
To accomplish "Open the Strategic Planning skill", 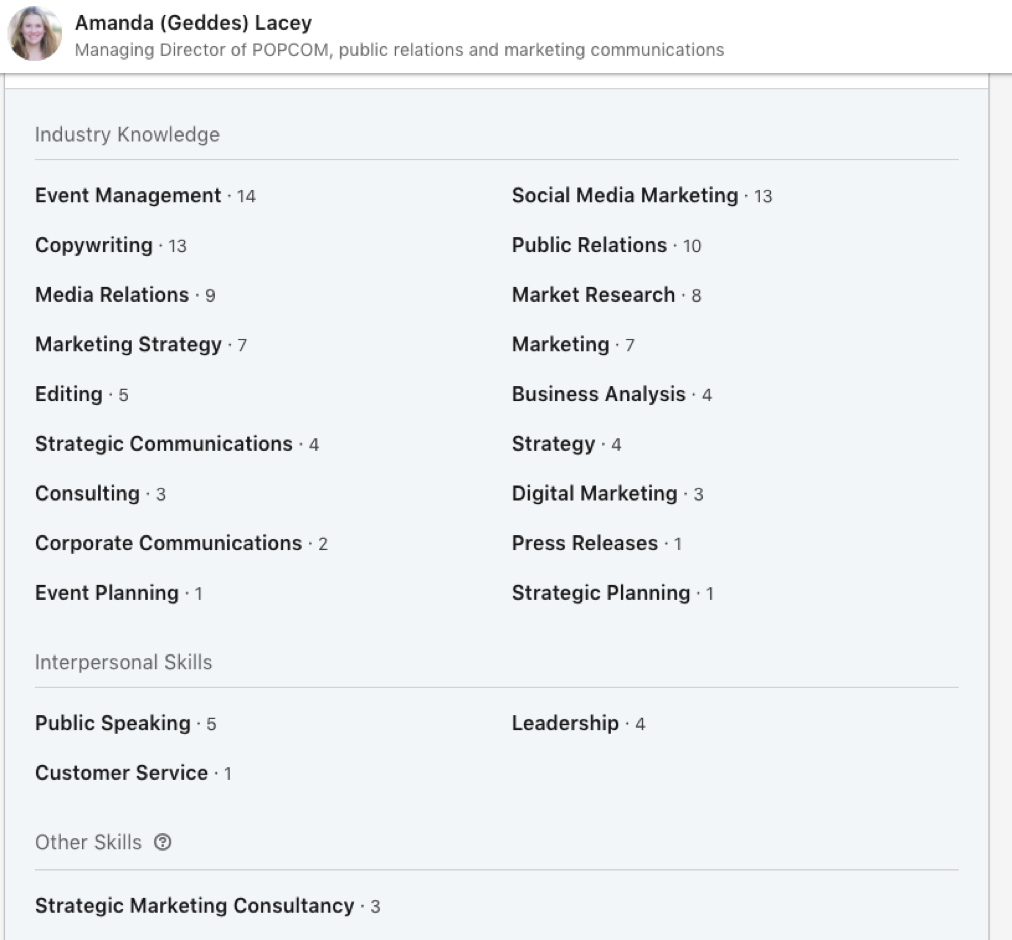I will (x=600, y=593).
